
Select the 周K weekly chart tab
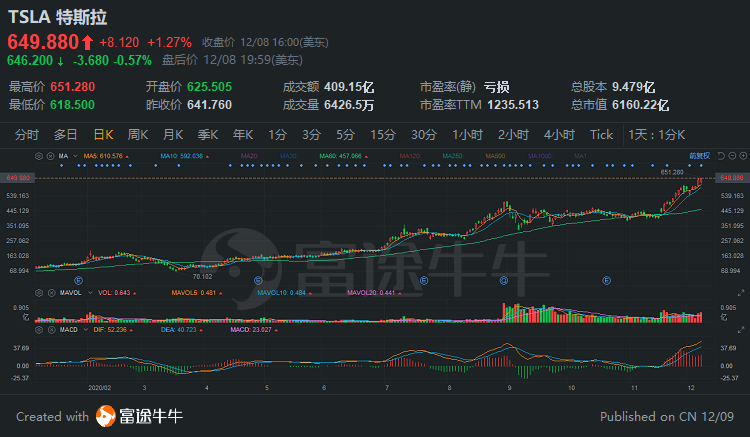tap(138, 135)
